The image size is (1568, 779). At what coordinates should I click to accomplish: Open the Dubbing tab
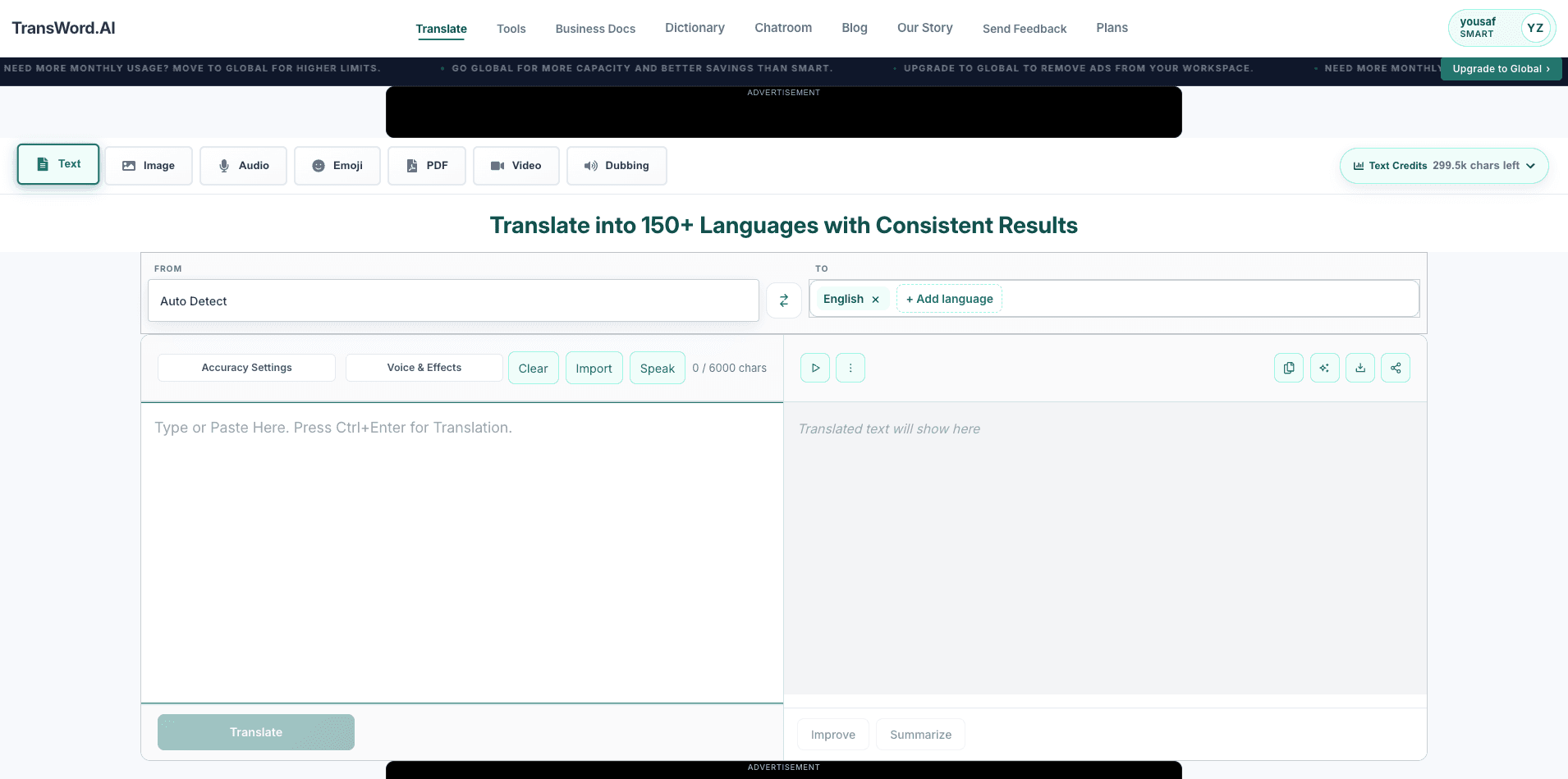pyautogui.click(x=617, y=166)
